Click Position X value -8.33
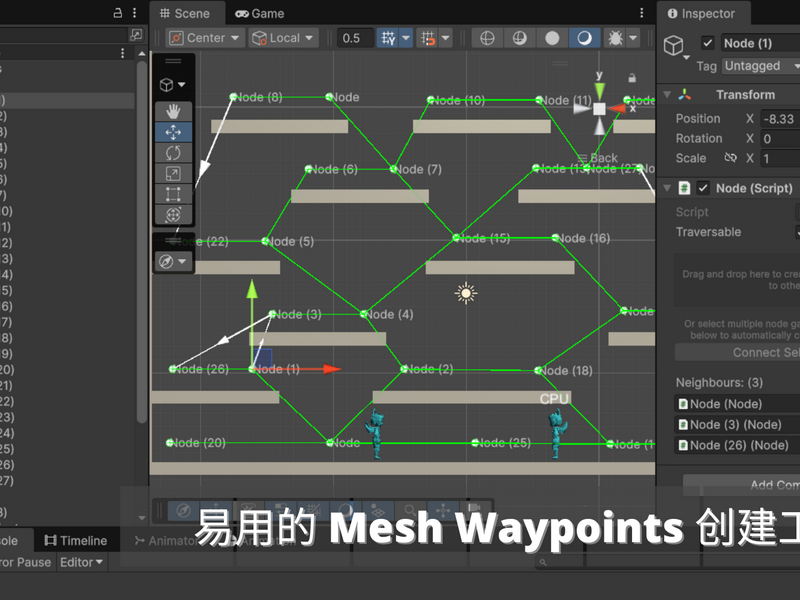The image size is (800, 600). tap(780, 119)
